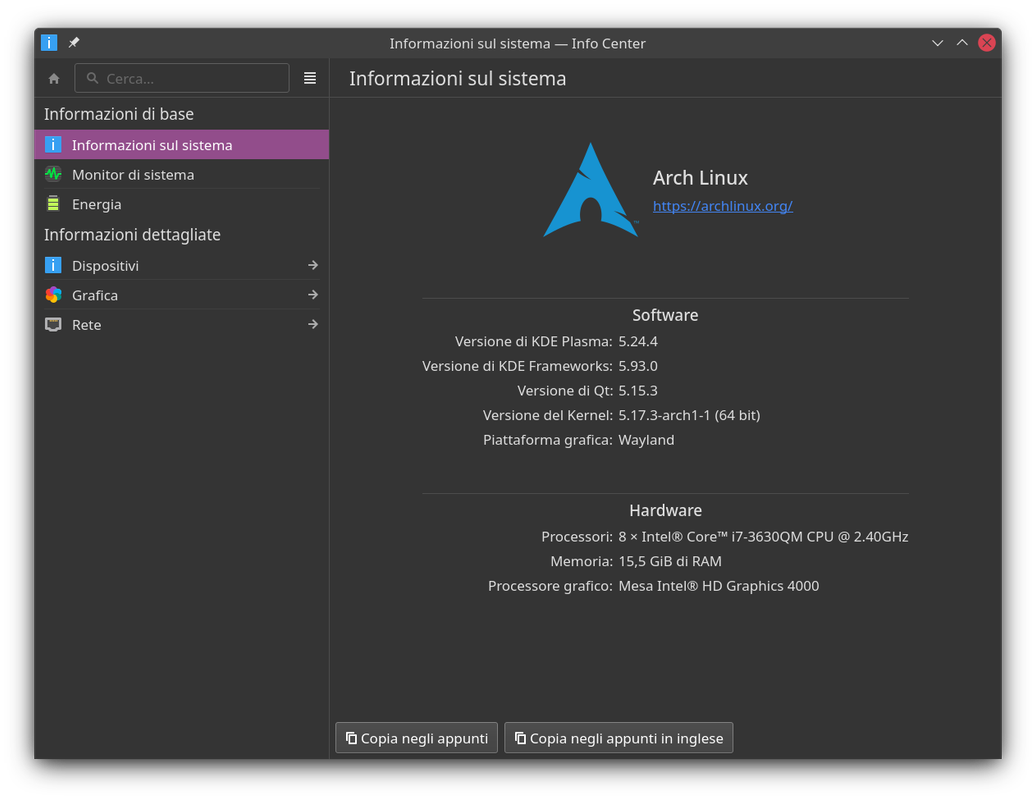
Task: Open the https://archlinux.org/ link
Action: point(722,206)
